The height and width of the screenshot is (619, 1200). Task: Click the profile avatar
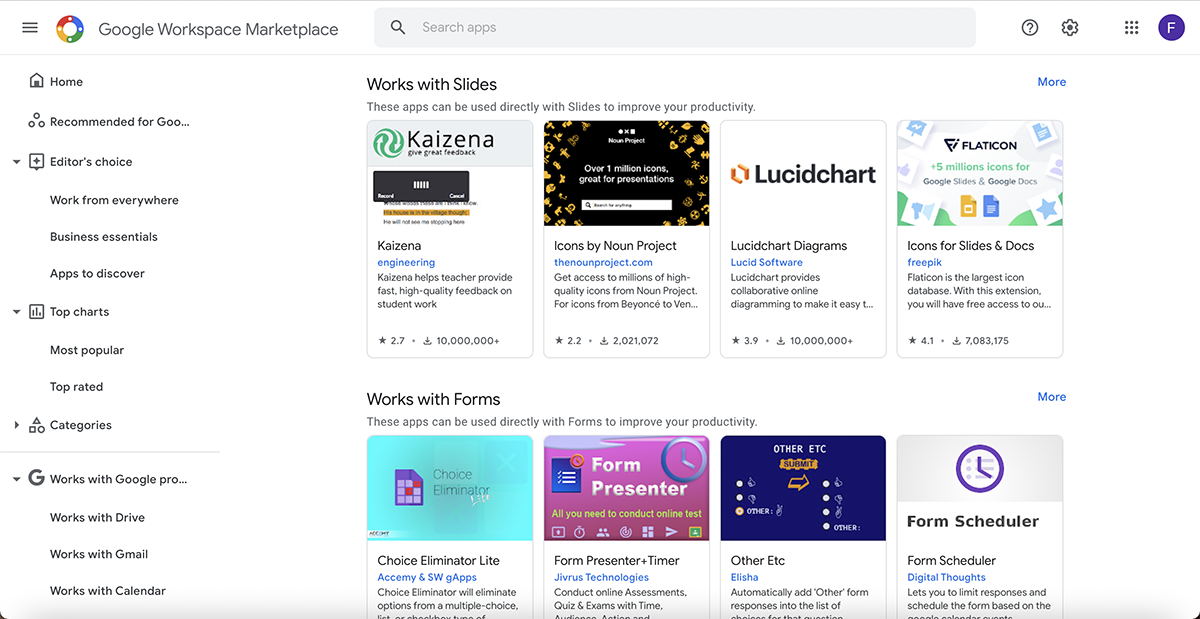1171,27
